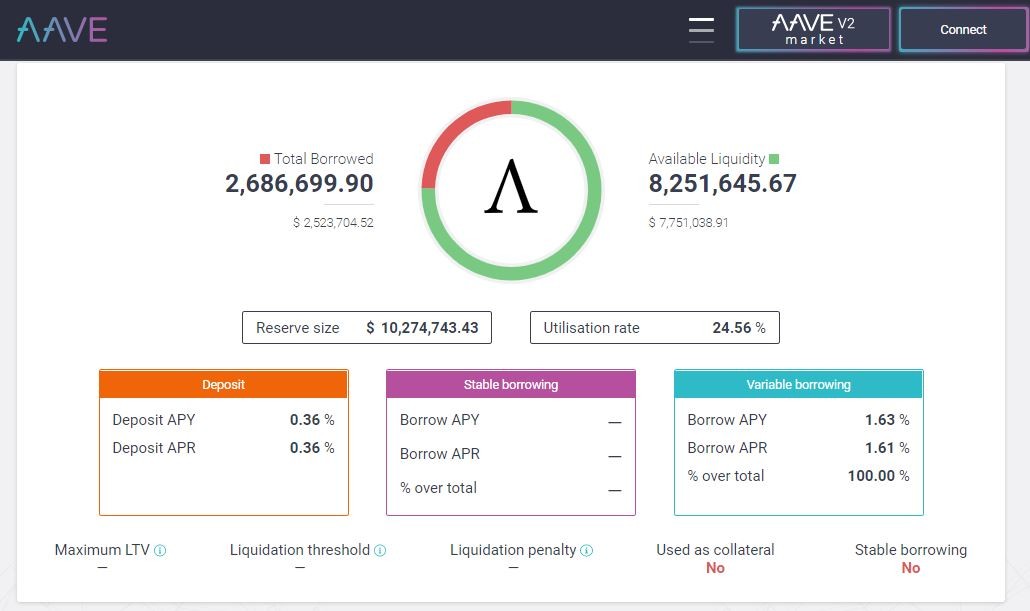Click the Connect button
Viewport: 1030px width, 611px height.
tap(962, 30)
